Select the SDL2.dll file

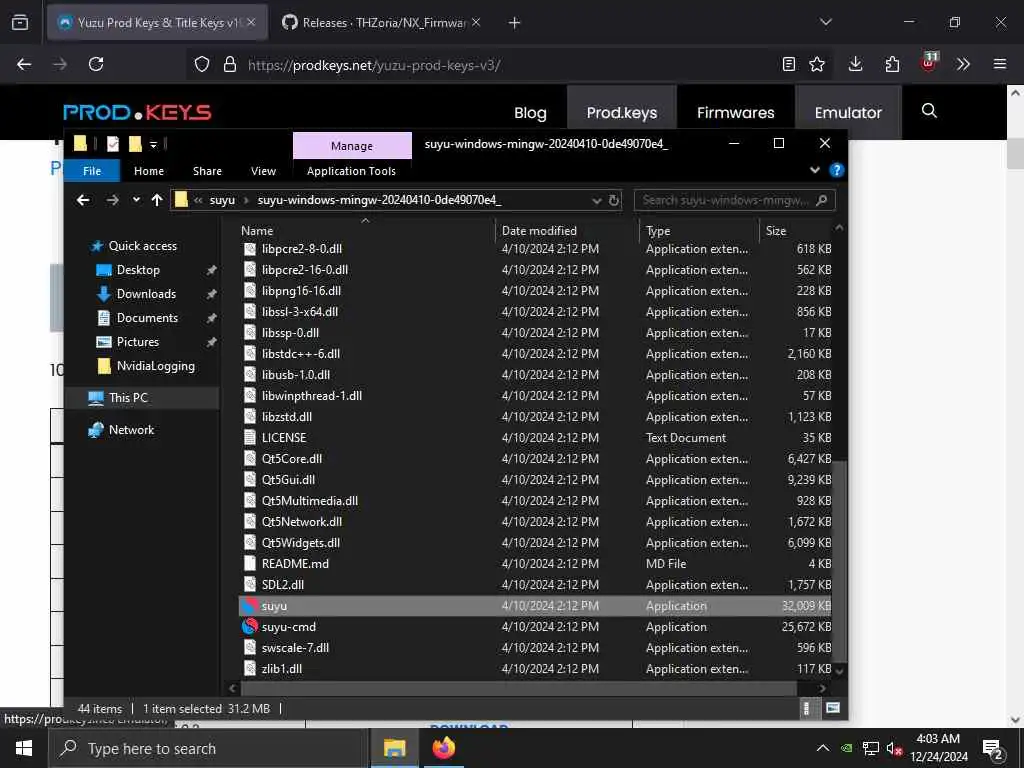click(x=536, y=584)
